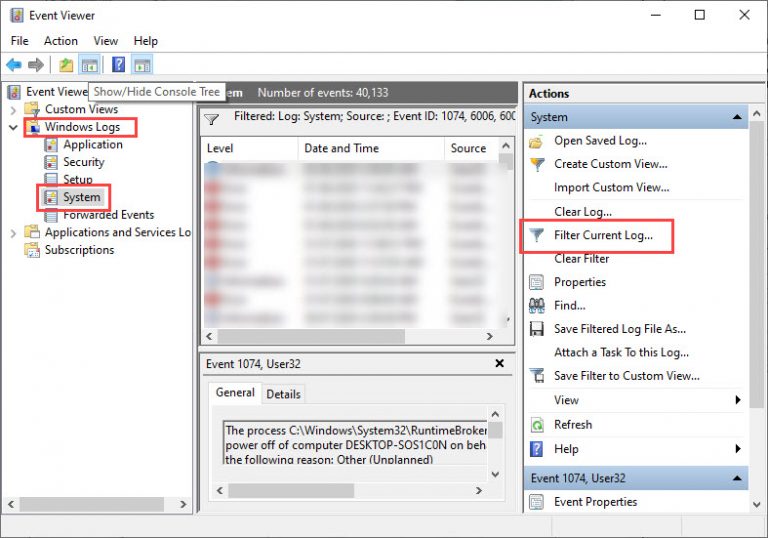Click the Security log icon in tree
This screenshot has height=538, width=768.
[x=51, y=162]
